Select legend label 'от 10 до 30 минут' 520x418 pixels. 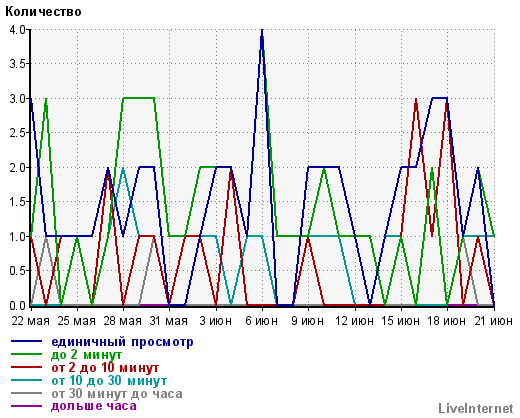coord(109,380)
